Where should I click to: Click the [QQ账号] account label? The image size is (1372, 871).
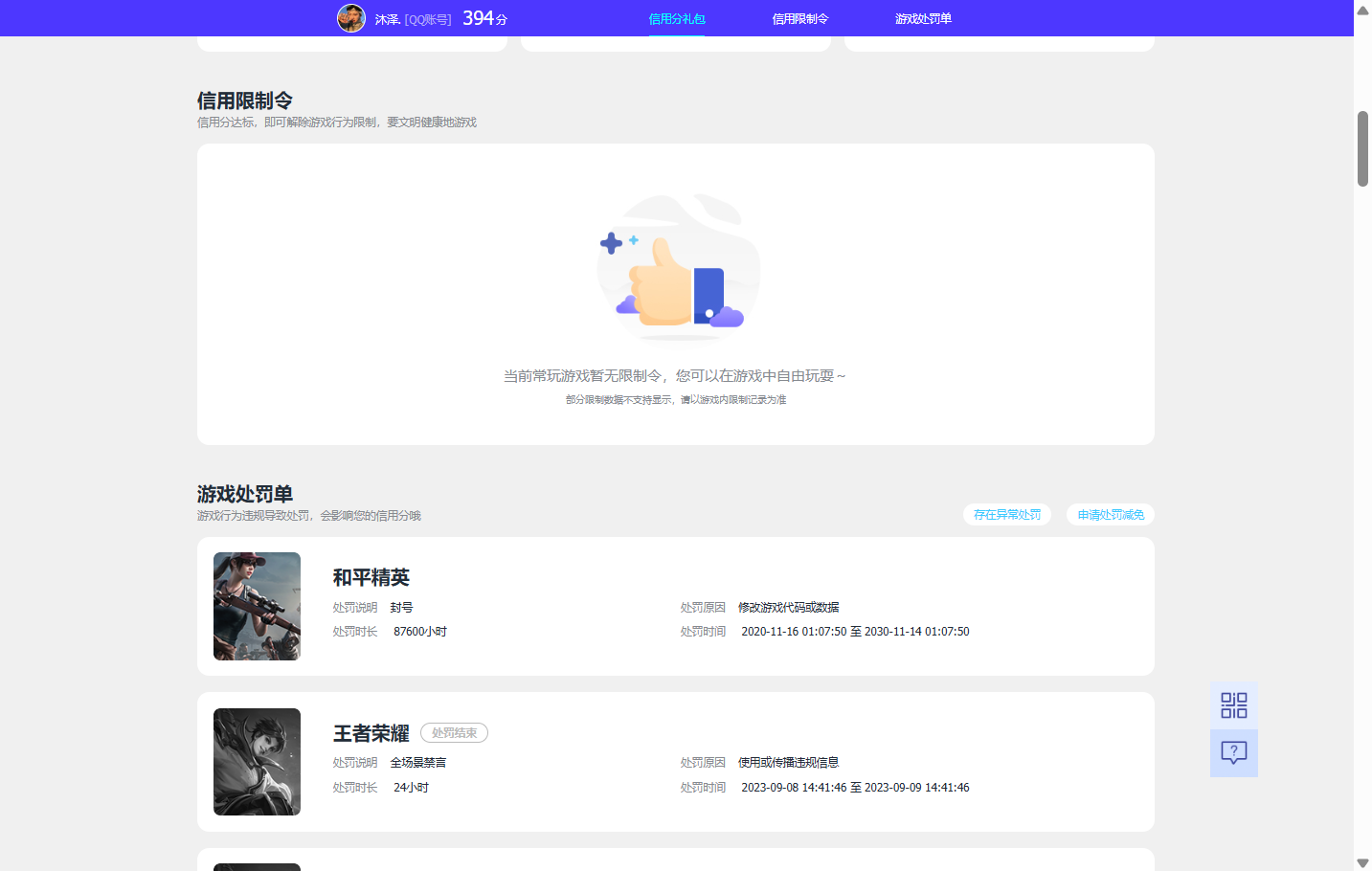[428, 17]
